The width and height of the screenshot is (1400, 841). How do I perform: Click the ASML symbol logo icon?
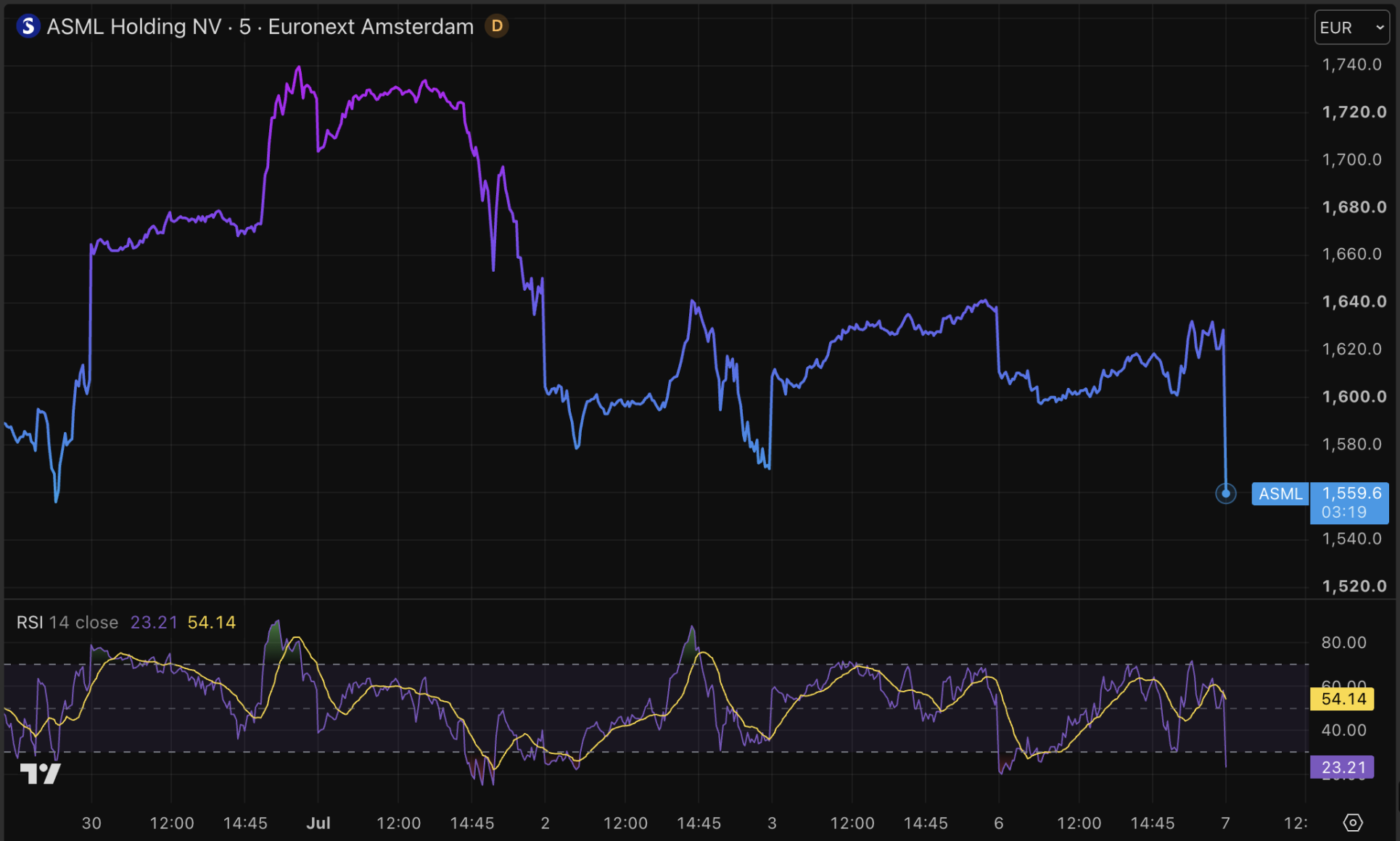tap(28, 27)
